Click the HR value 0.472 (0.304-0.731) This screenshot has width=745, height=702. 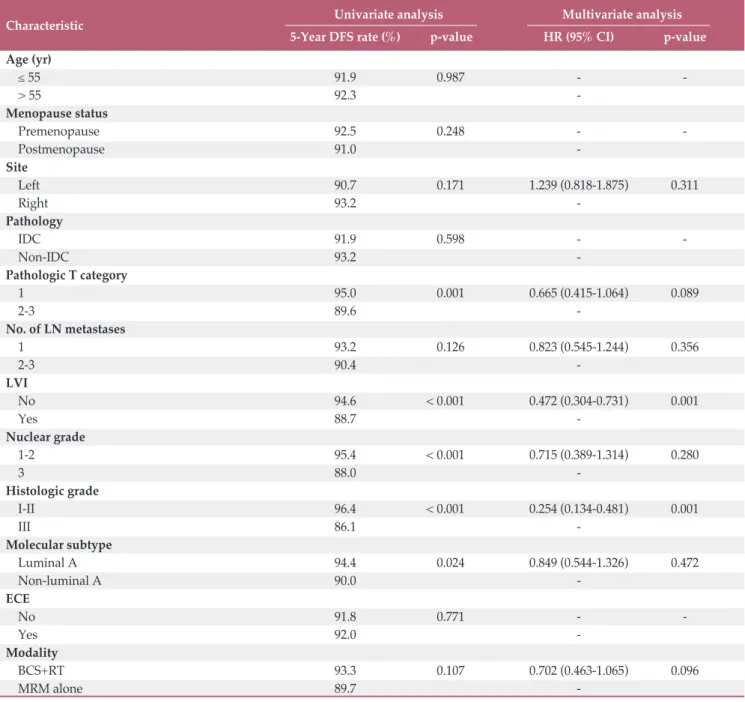579,401
